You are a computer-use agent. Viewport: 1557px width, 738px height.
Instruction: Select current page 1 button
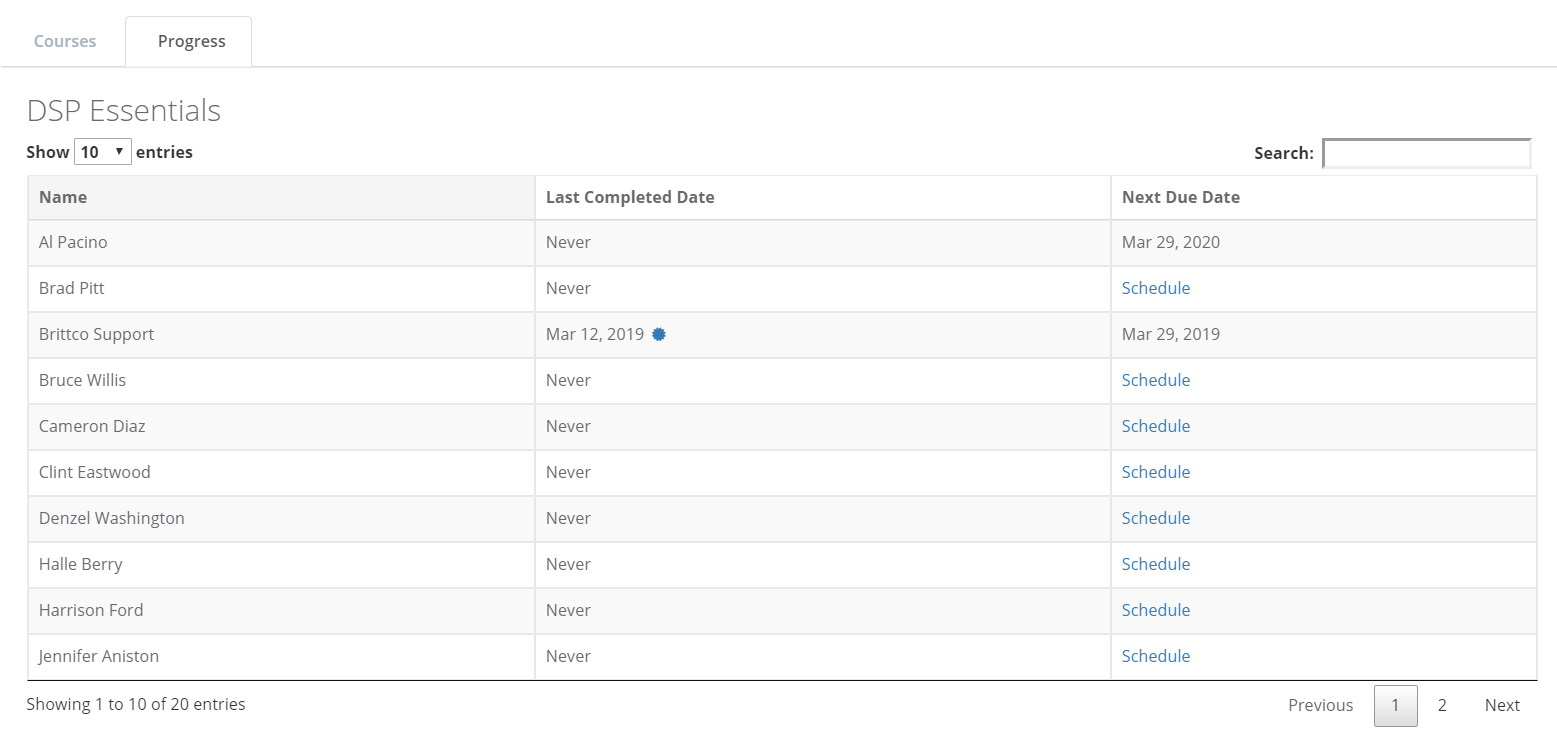[1395, 705]
